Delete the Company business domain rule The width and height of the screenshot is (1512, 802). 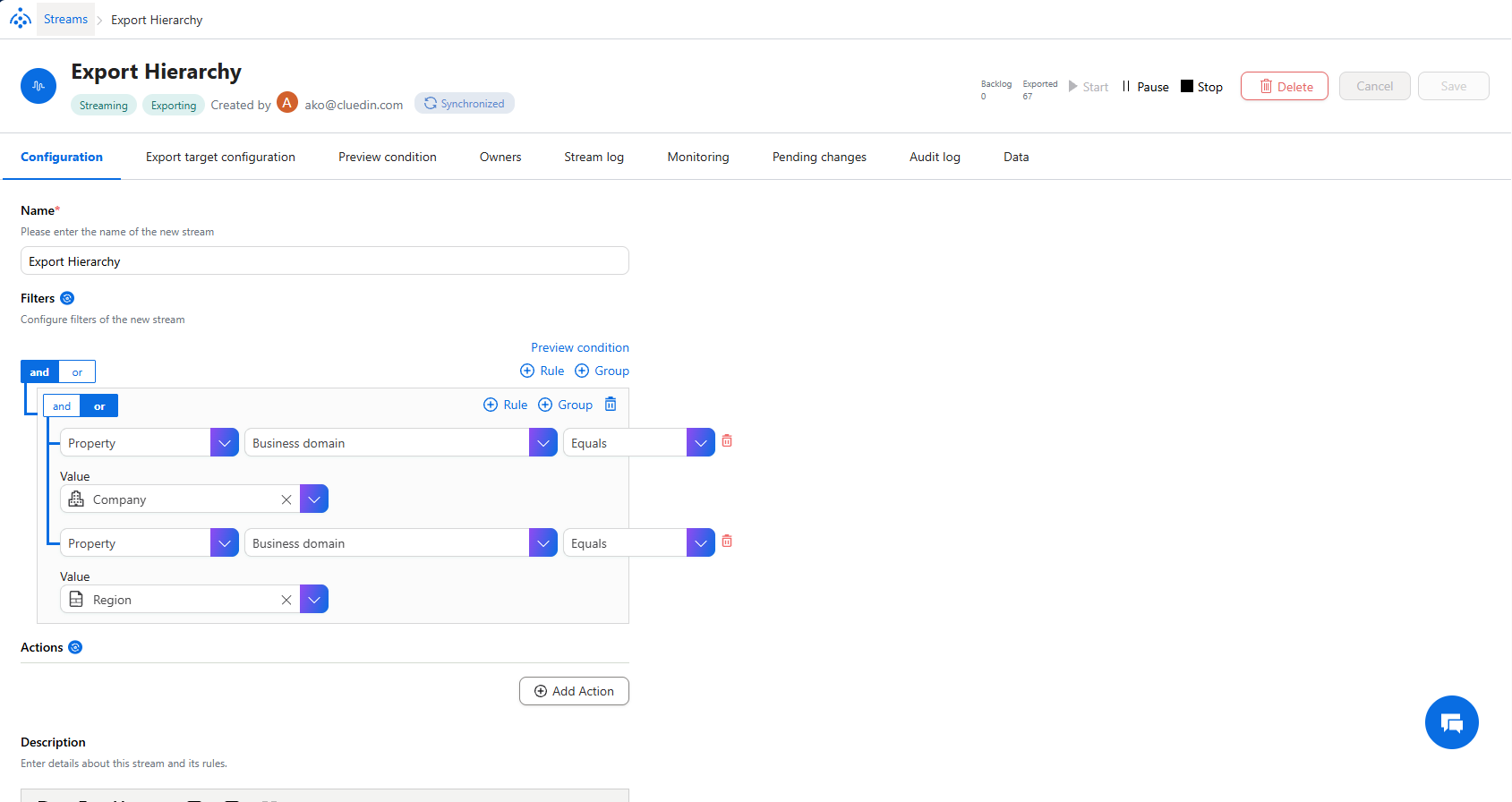coord(727,441)
